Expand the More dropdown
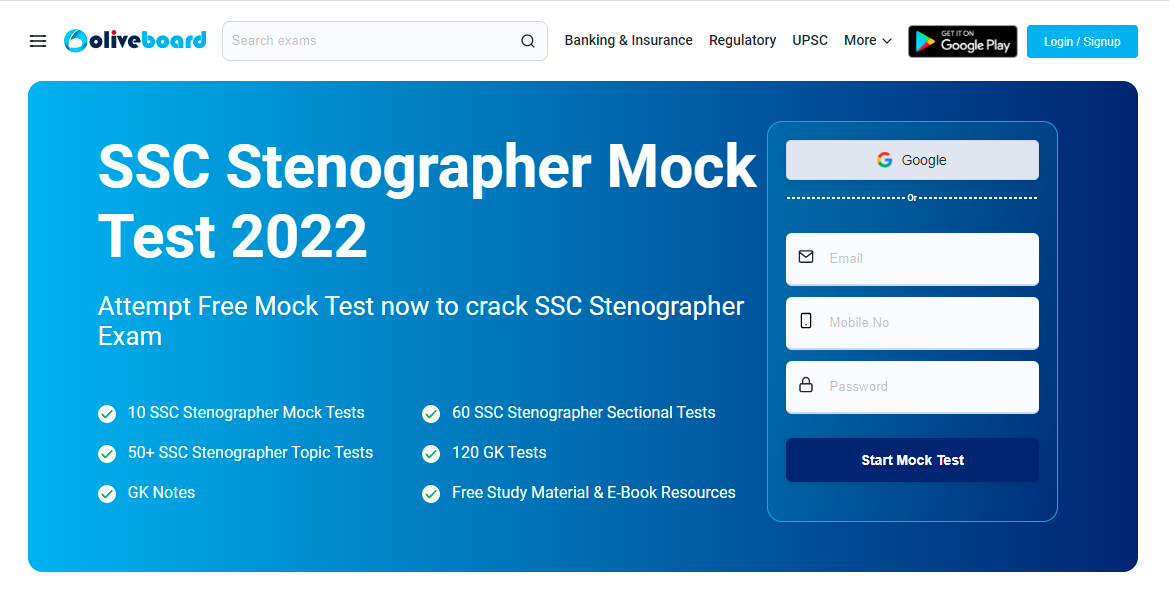Viewport: 1169px width, 609px height. click(x=868, y=40)
